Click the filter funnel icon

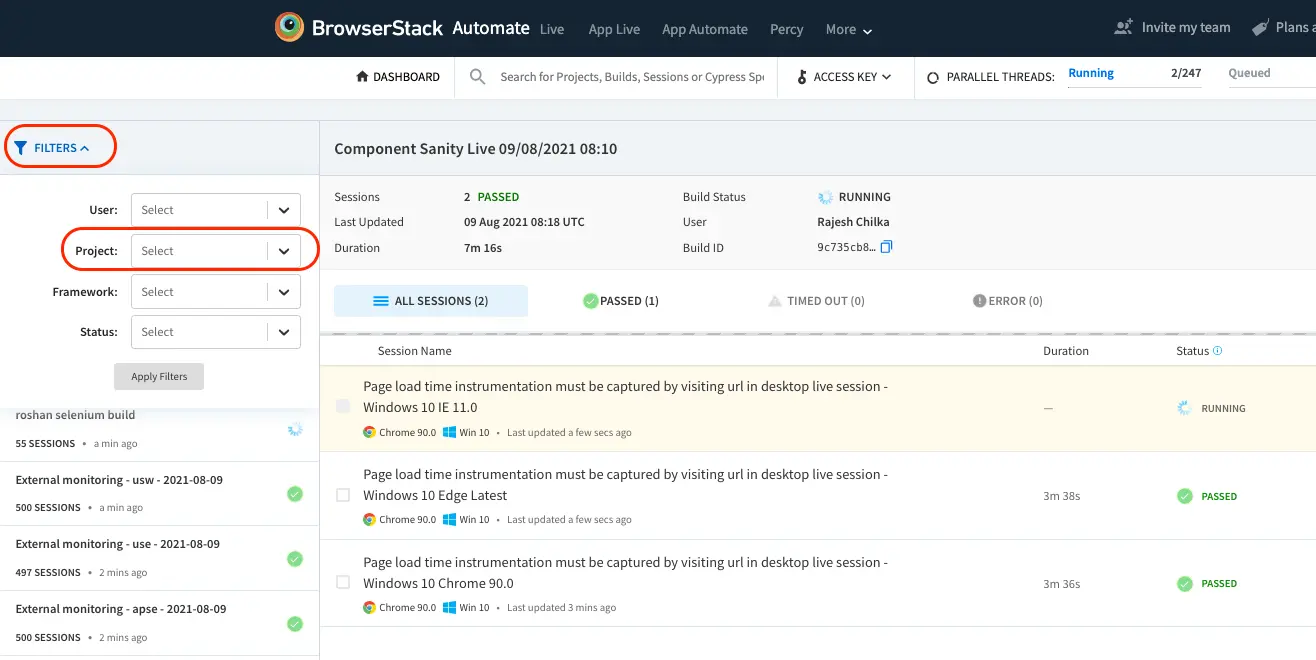[x=21, y=148]
